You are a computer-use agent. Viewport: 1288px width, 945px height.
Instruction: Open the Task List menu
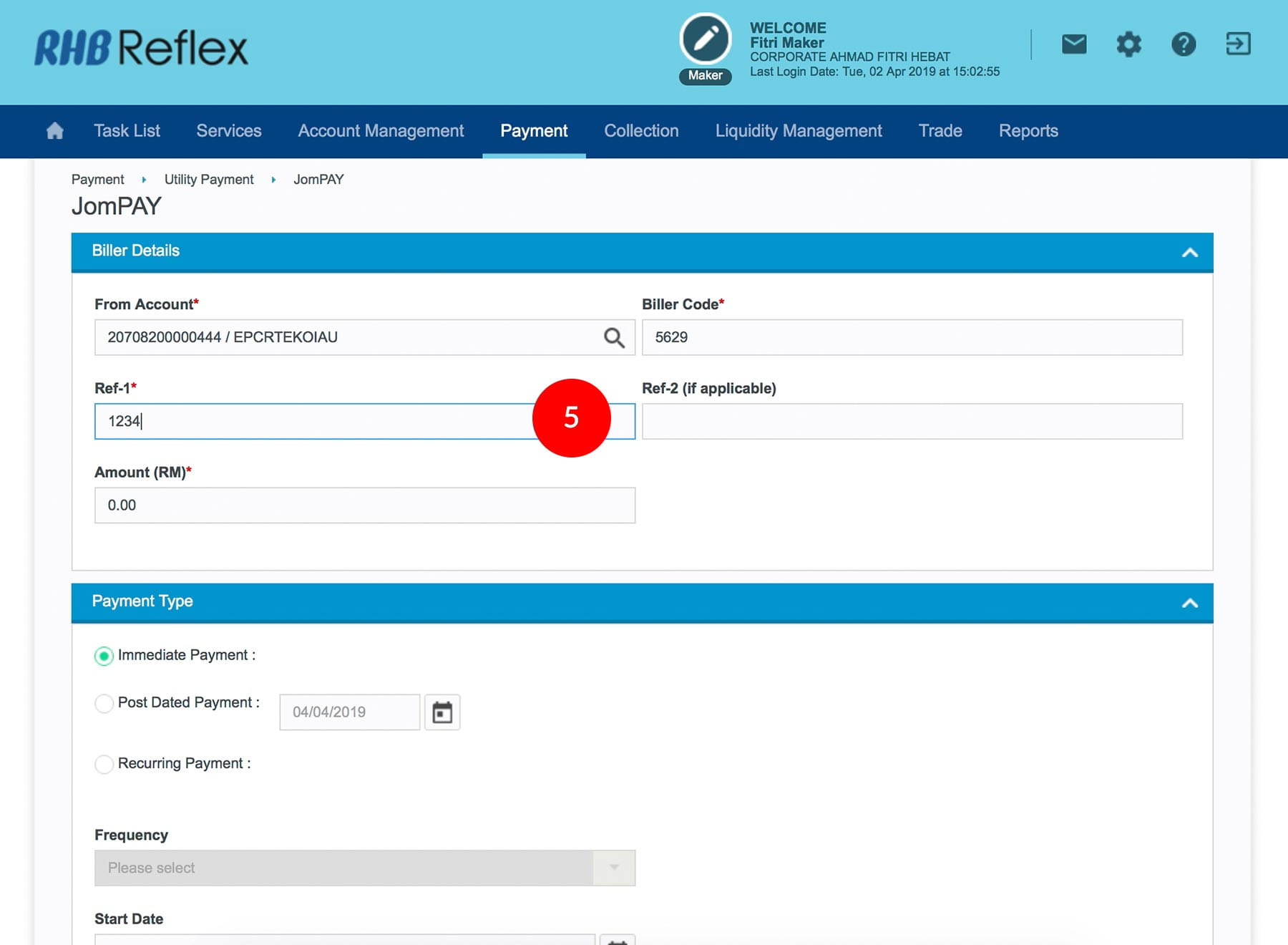pyautogui.click(x=127, y=131)
